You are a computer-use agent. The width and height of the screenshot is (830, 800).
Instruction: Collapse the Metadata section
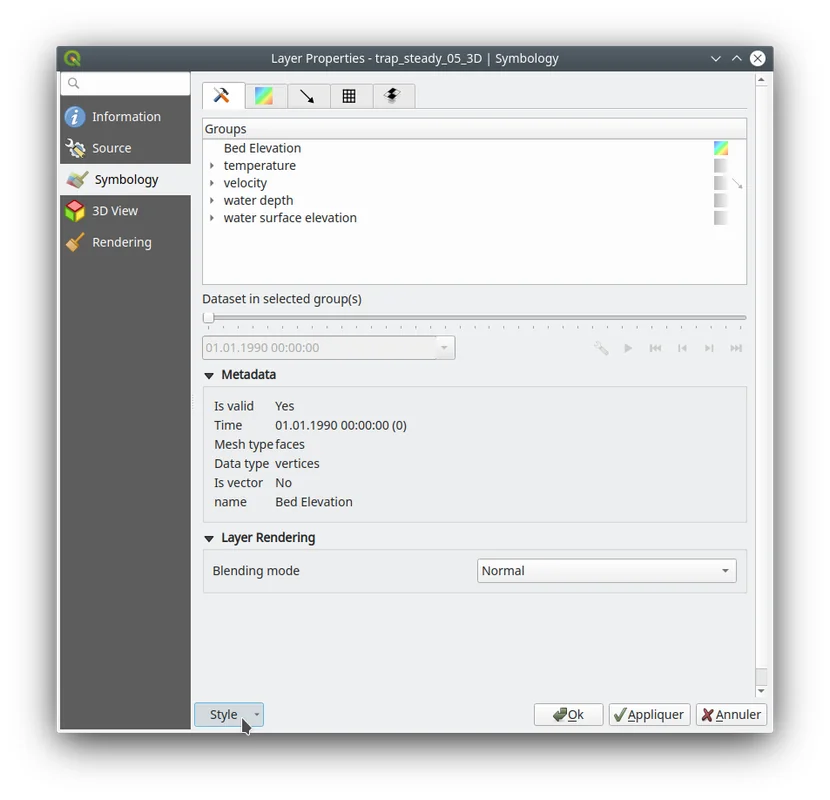(209, 375)
